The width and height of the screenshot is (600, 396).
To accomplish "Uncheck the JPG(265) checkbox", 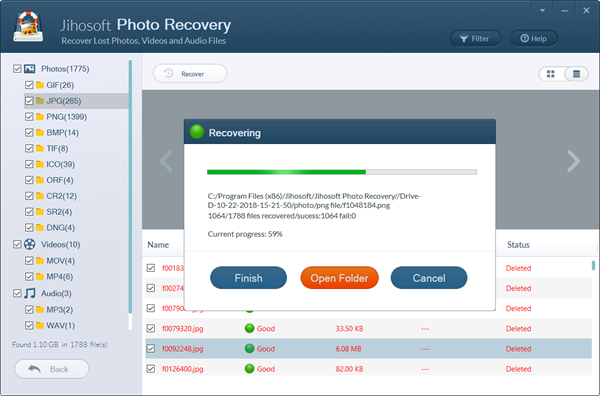I will [x=29, y=101].
